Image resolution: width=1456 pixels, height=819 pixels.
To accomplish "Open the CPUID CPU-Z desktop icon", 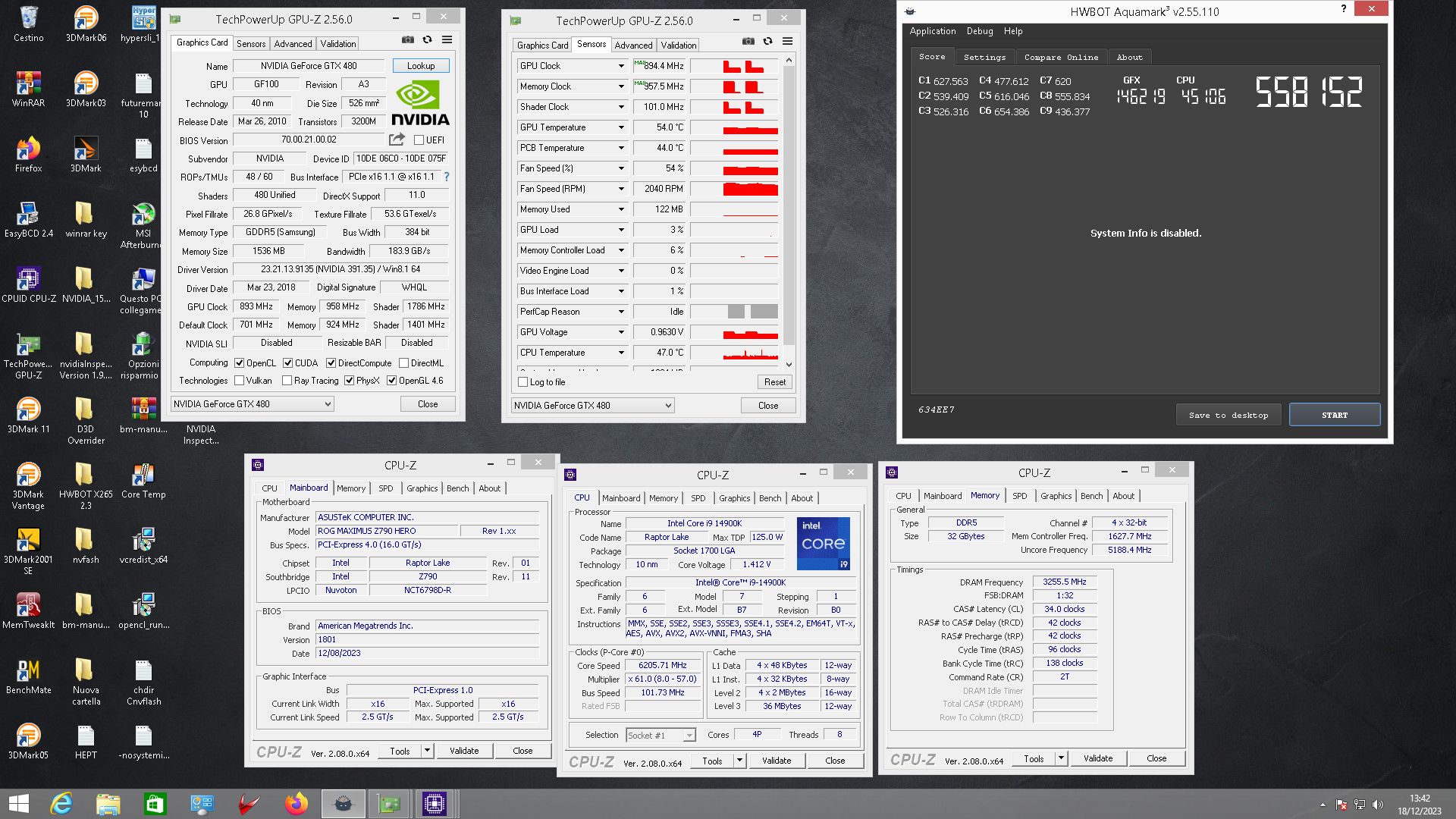I will [x=28, y=285].
